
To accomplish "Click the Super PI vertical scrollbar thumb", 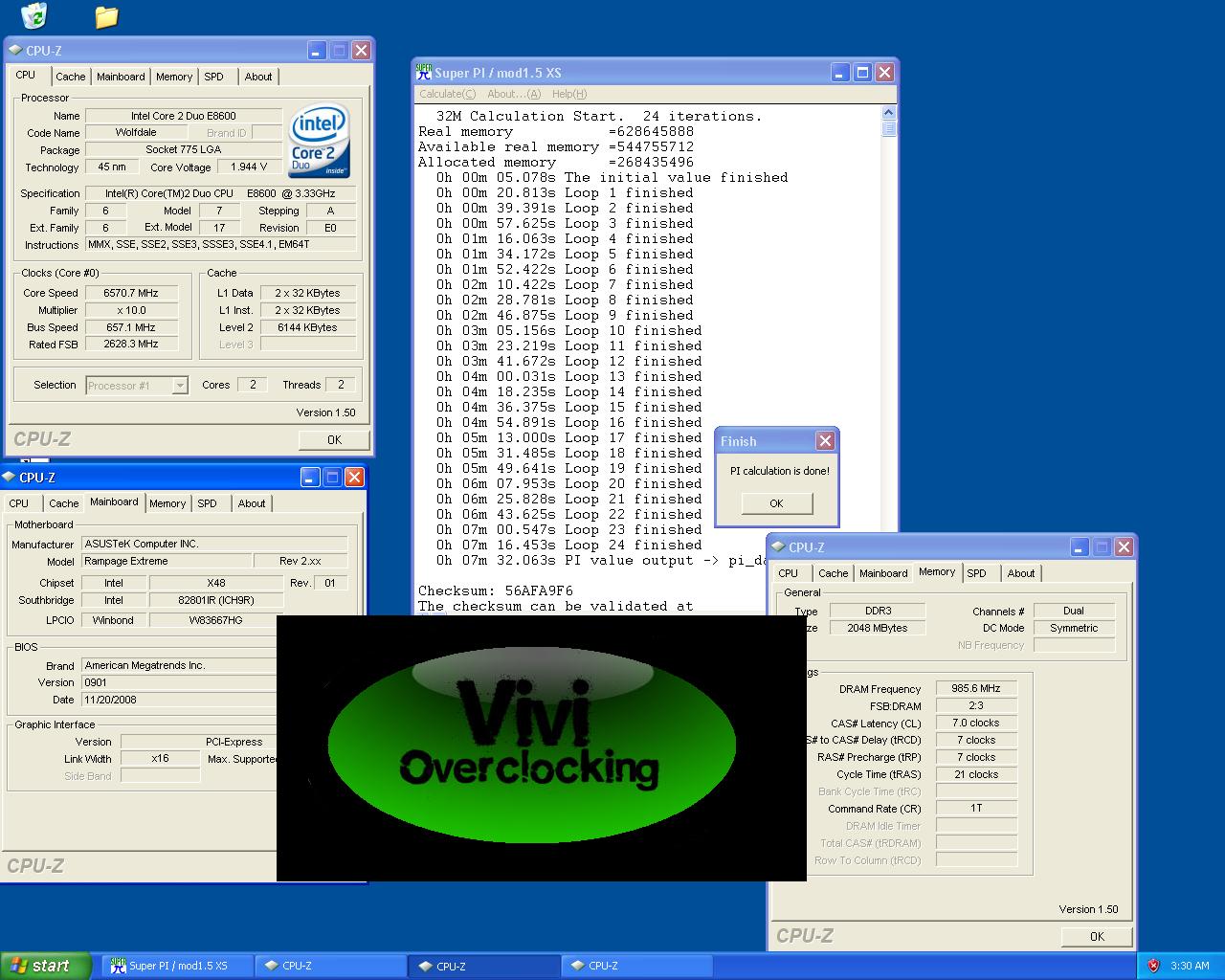I will click(x=889, y=129).
